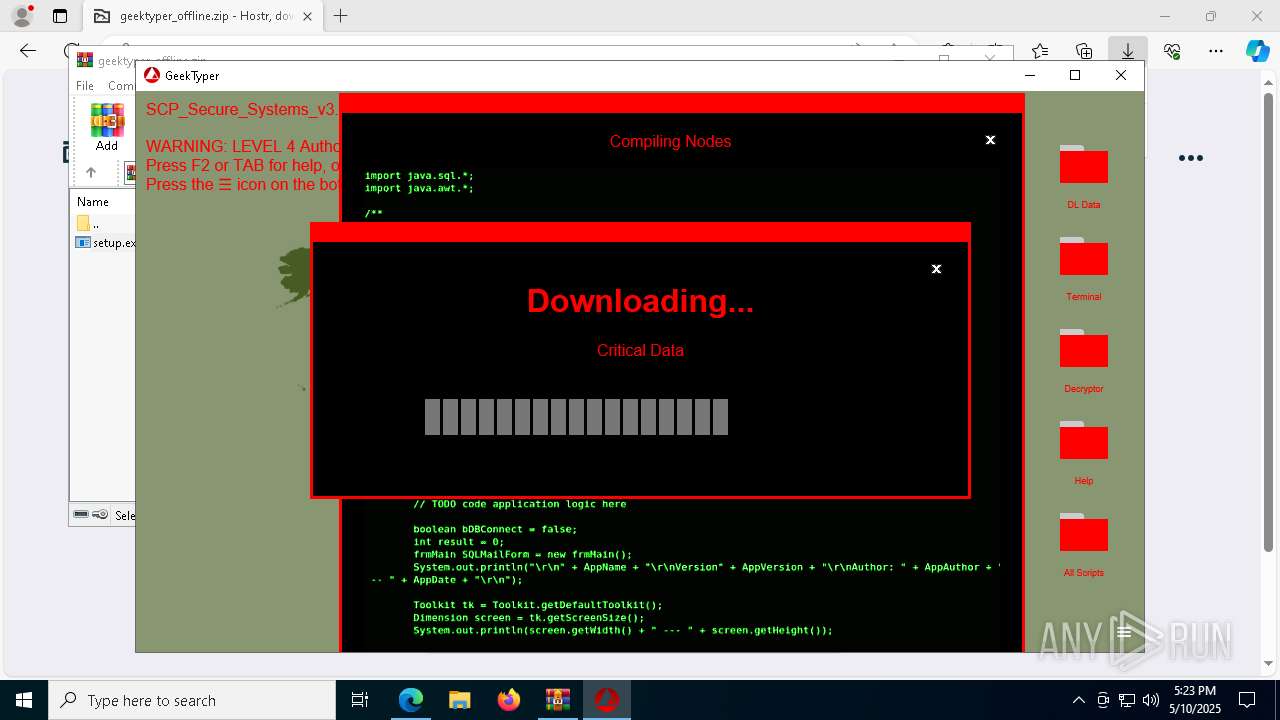Click '// TODO code application logic here' comment
Image resolution: width=1280 pixels, height=720 pixels.
click(x=520, y=504)
